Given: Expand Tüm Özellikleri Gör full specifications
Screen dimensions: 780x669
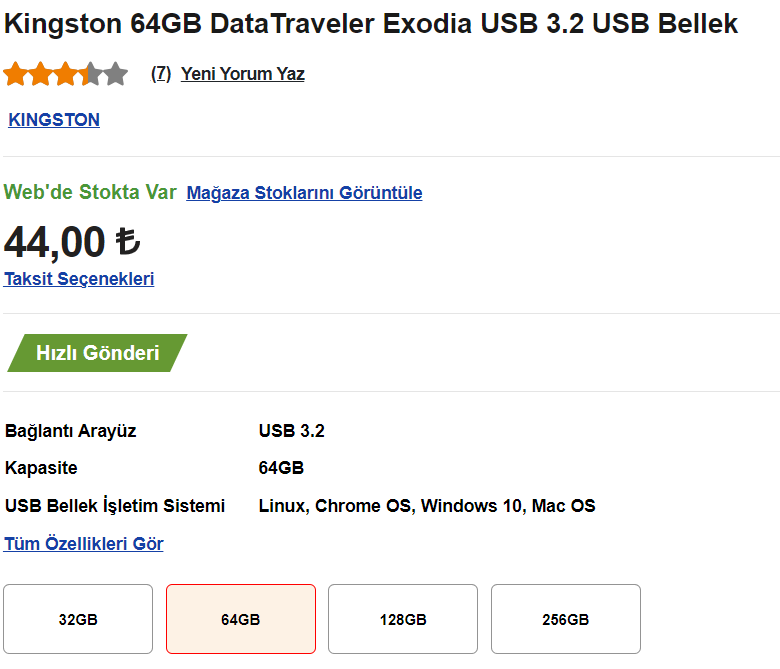Looking at the screenshot, I should [x=84, y=543].
